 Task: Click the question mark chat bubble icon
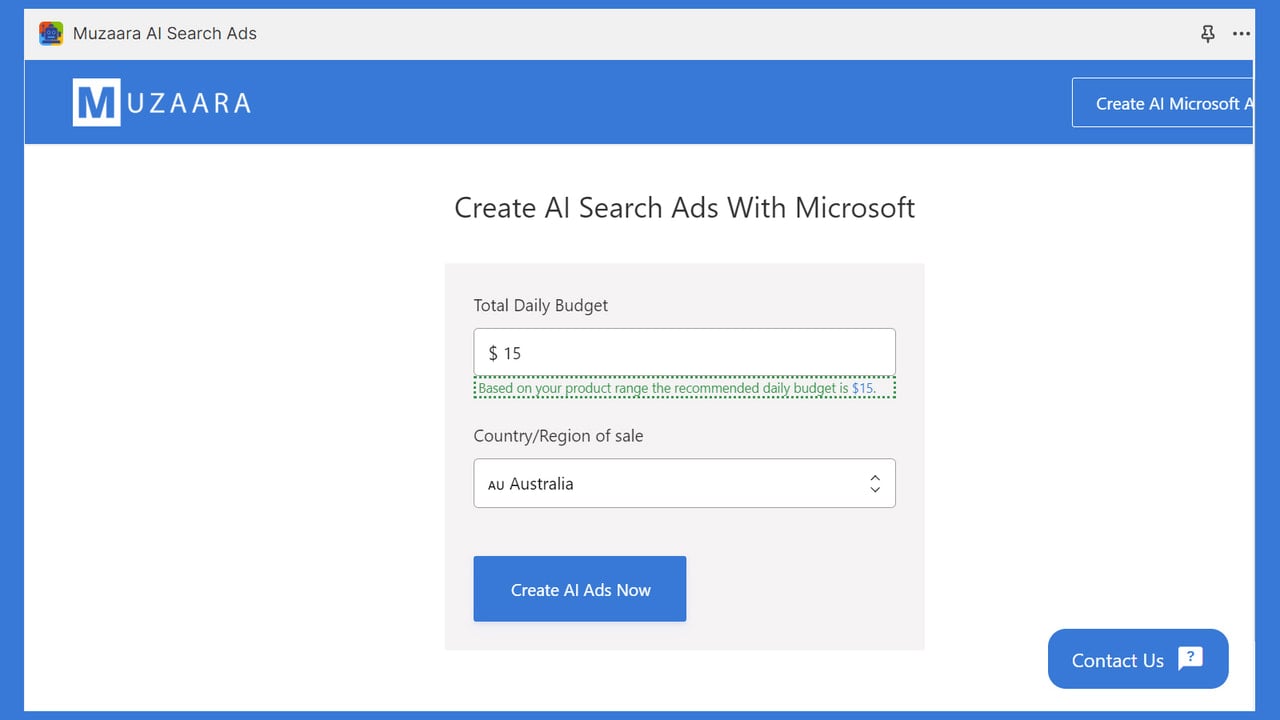(x=1190, y=658)
